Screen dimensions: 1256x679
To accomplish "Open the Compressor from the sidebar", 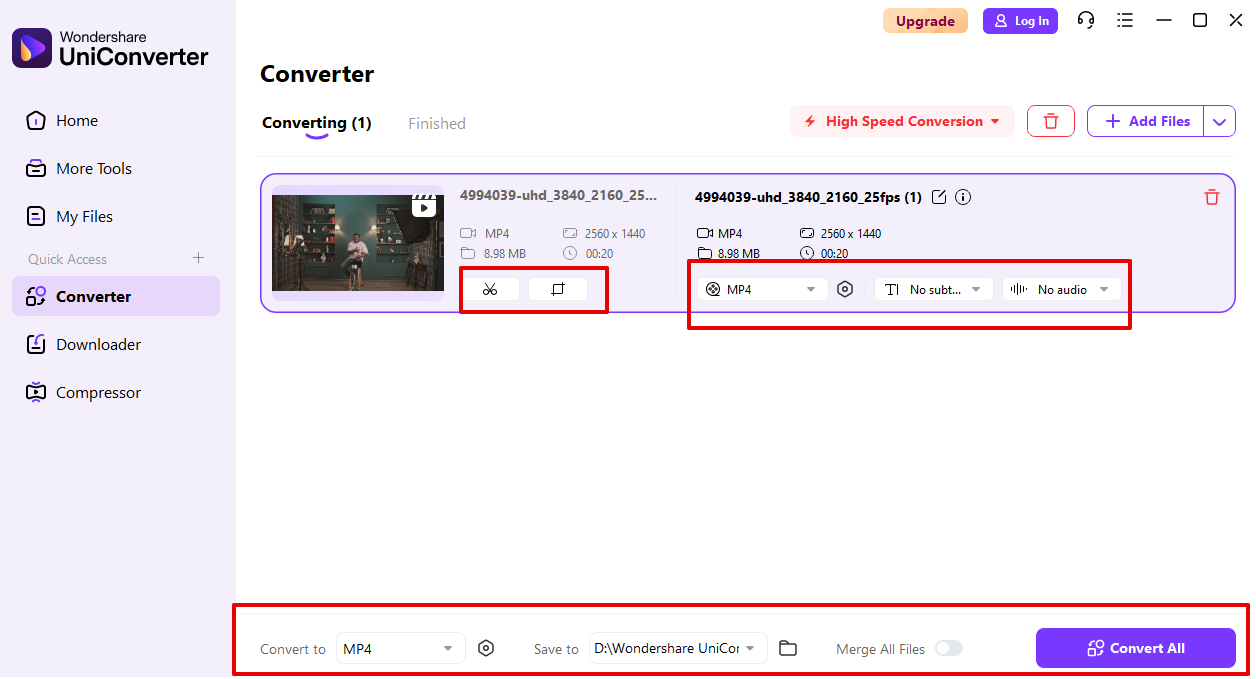I will coord(97,392).
